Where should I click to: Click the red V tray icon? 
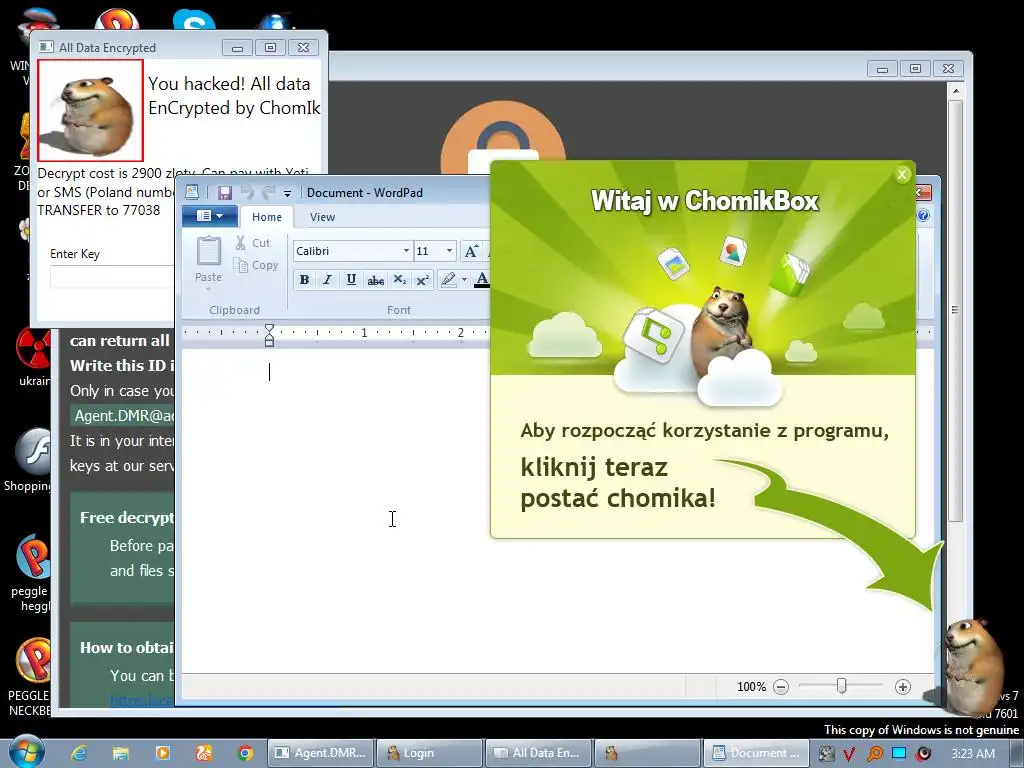tap(849, 754)
